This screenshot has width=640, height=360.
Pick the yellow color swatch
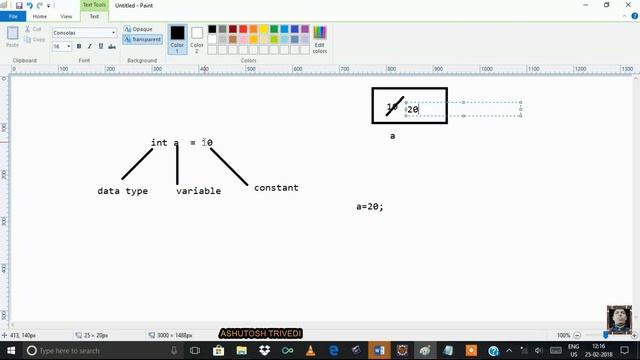(x=264, y=29)
